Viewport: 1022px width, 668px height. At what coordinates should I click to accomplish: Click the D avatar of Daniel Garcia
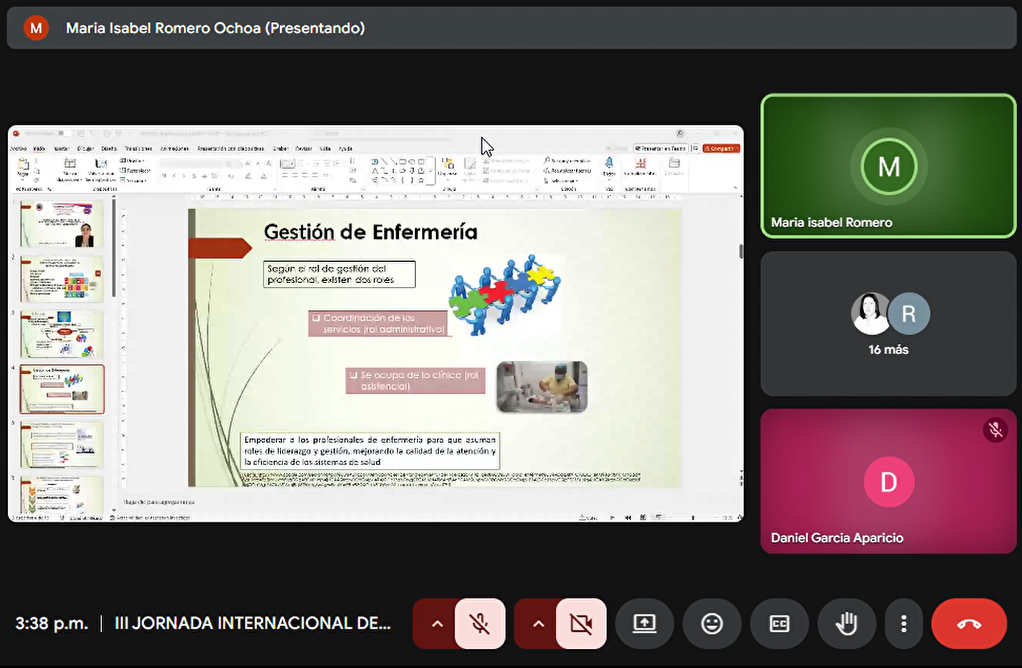click(888, 482)
